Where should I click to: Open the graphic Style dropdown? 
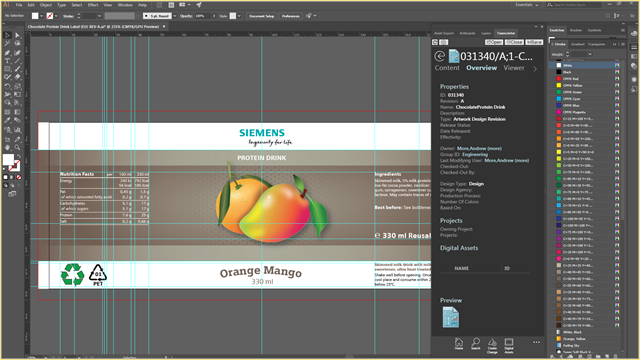click(x=239, y=16)
